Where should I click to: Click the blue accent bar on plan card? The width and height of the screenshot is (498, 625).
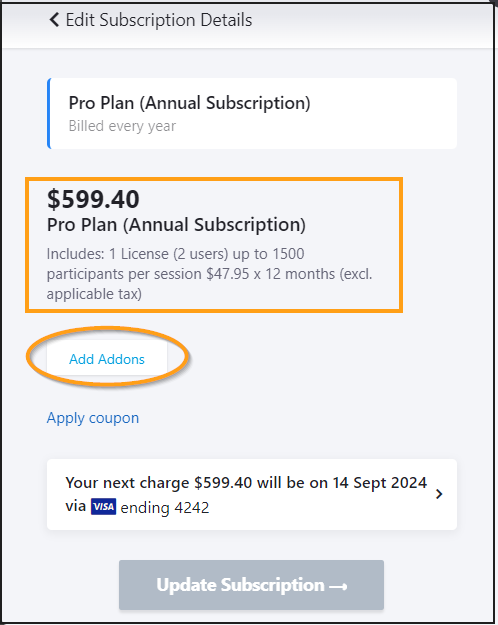tap(49, 114)
